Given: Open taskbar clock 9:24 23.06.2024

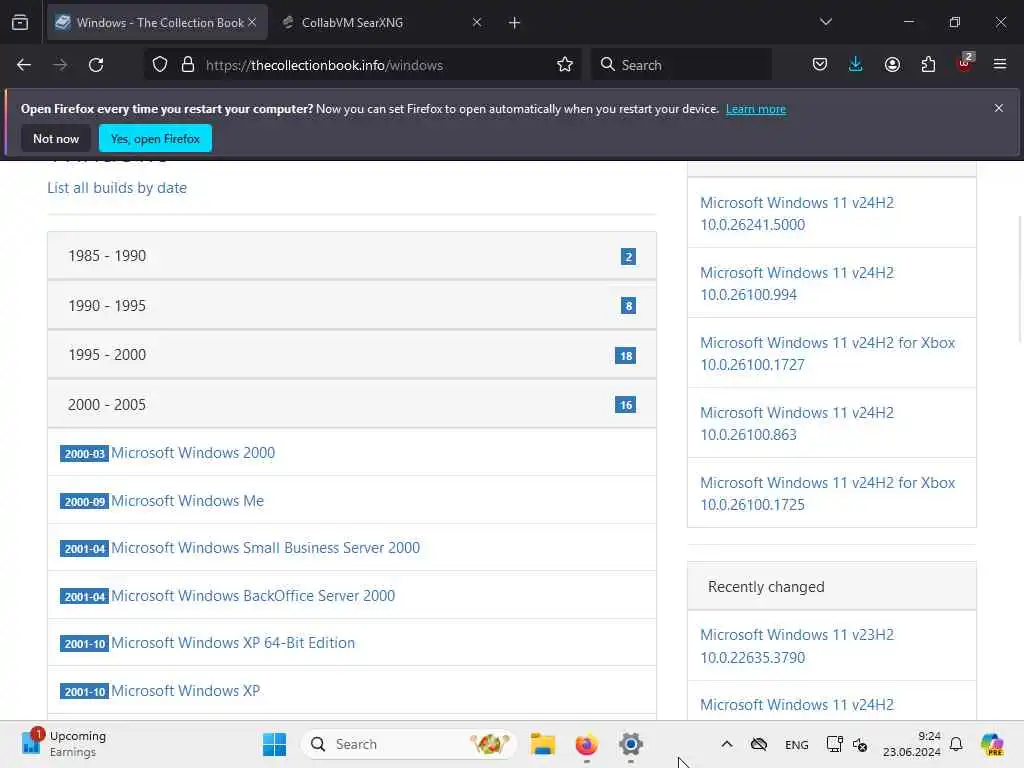Looking at the screenshot, I should point(912,744).
